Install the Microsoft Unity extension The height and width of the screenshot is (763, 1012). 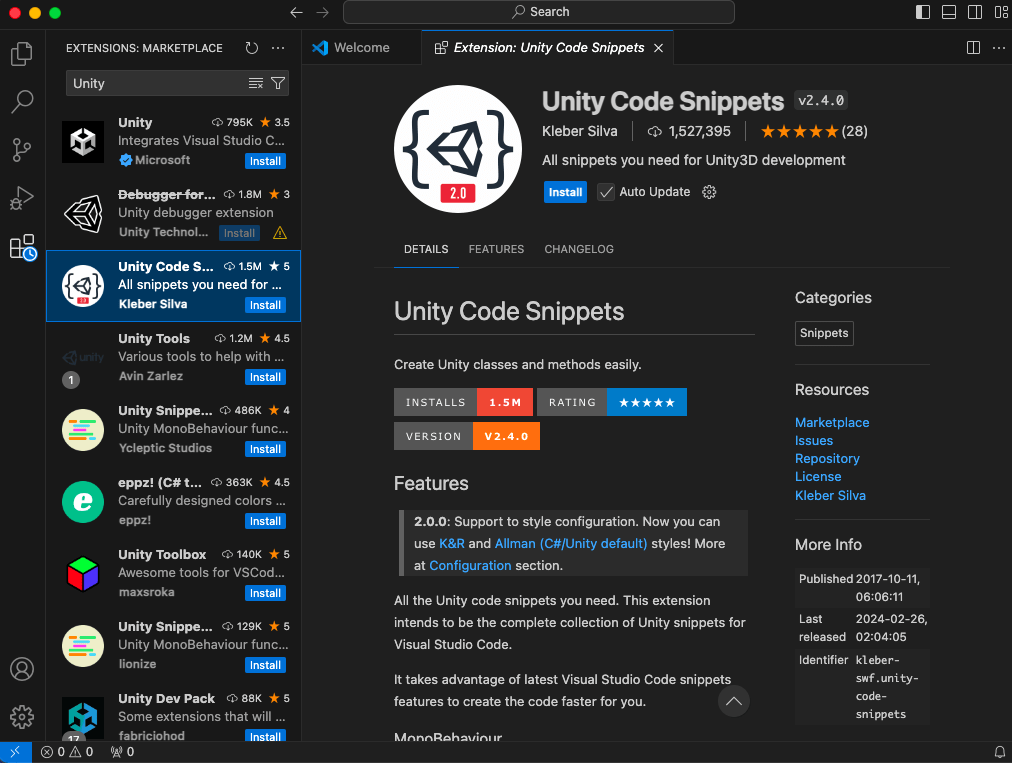265,161
